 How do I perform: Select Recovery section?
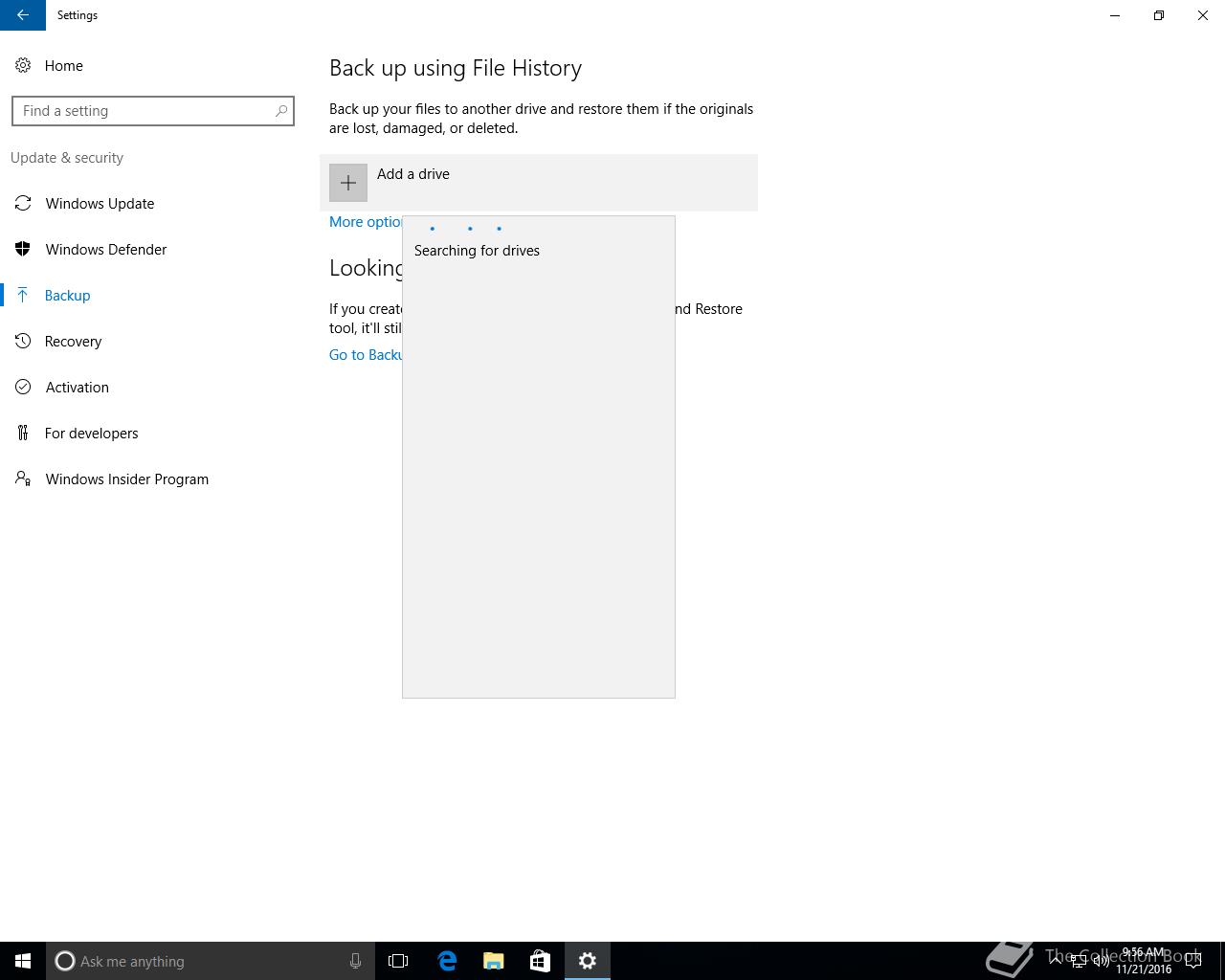153,341
